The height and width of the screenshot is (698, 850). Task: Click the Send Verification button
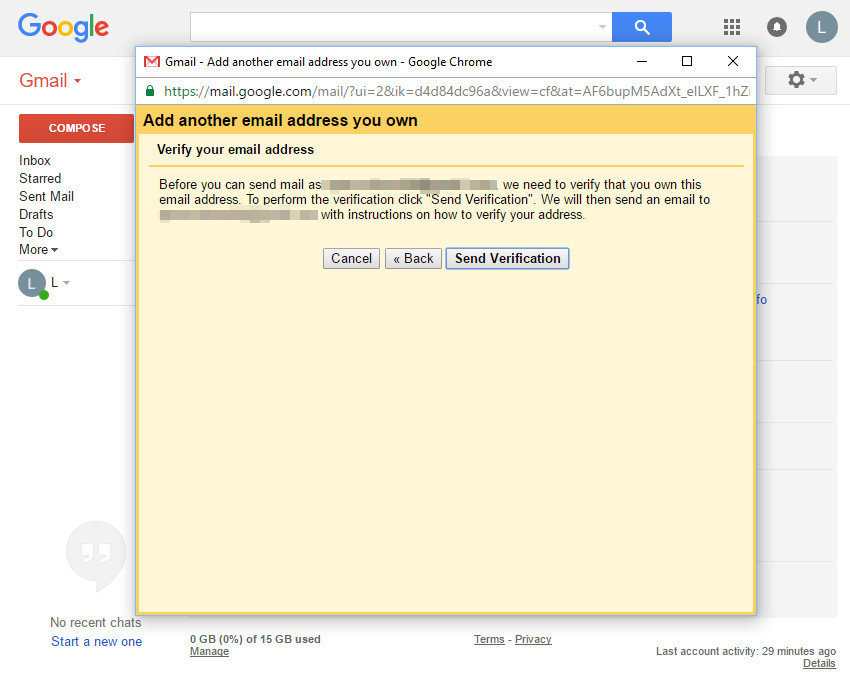click(x=507, y=258)
